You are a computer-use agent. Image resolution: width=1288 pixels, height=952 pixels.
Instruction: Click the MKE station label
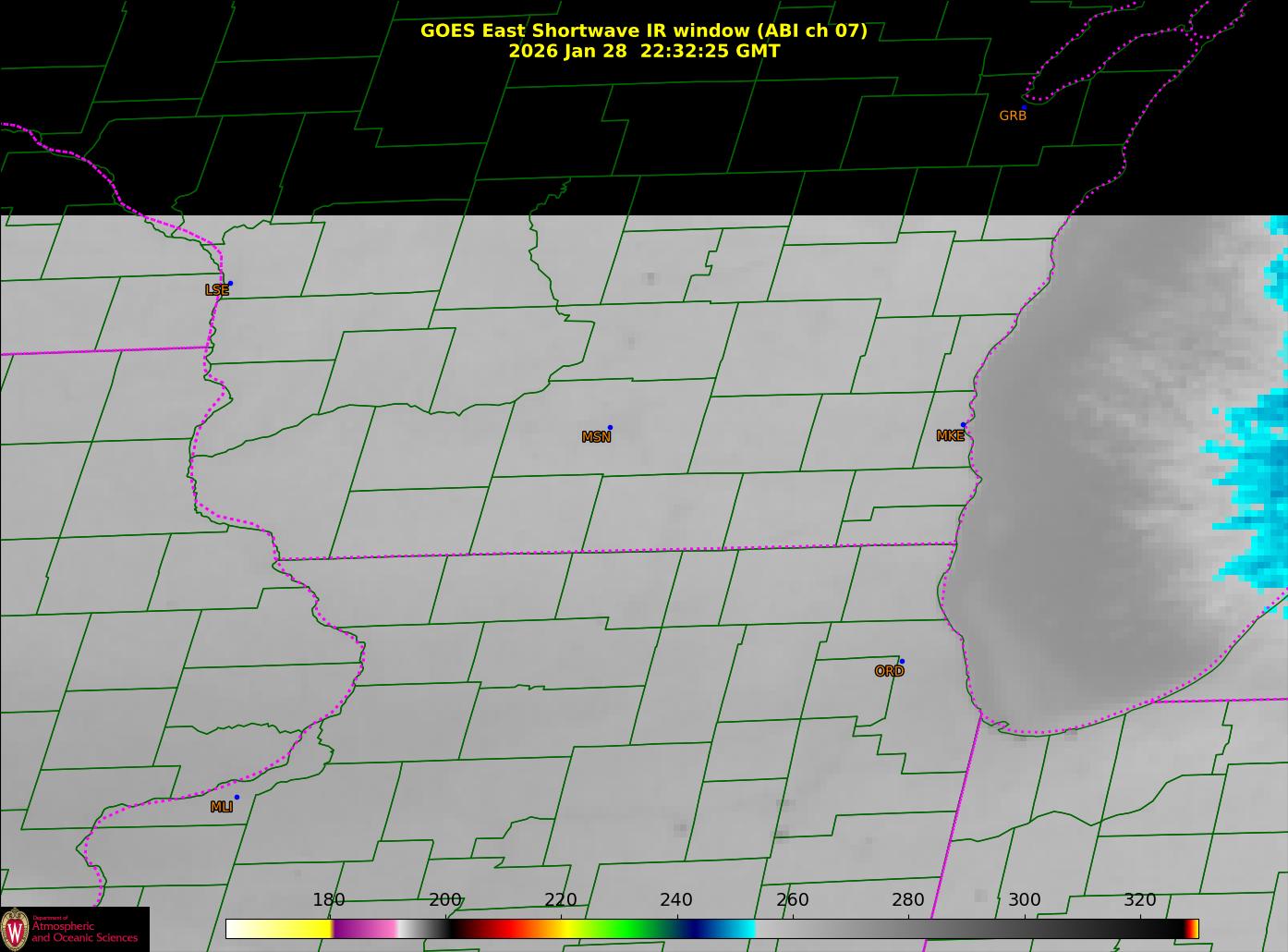point(950,436)
